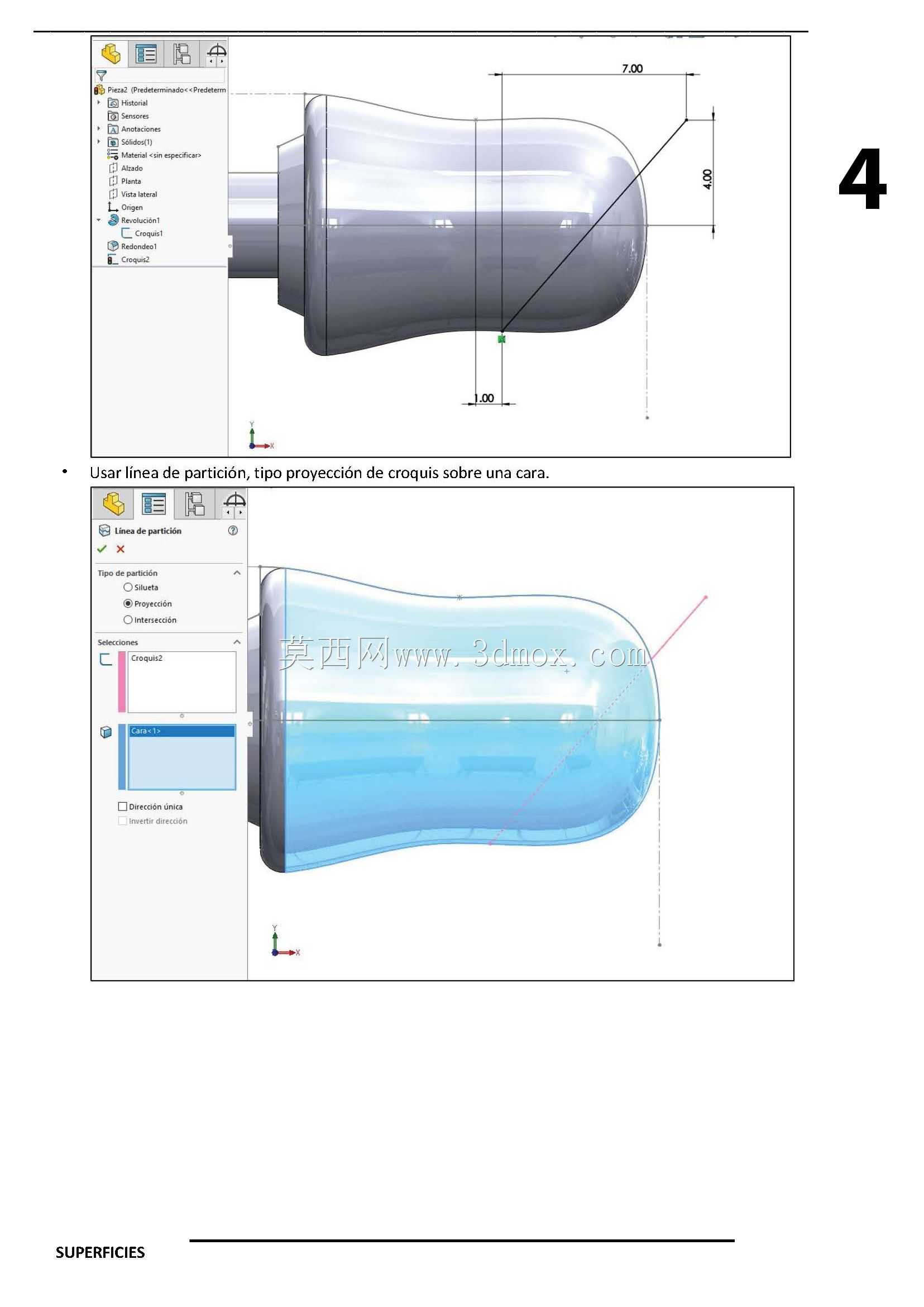Click ConfigurationManager tab above Línea de partición panel
Image resolution: width=924 pixels, height=1307 pixels.
coord(195,504)
